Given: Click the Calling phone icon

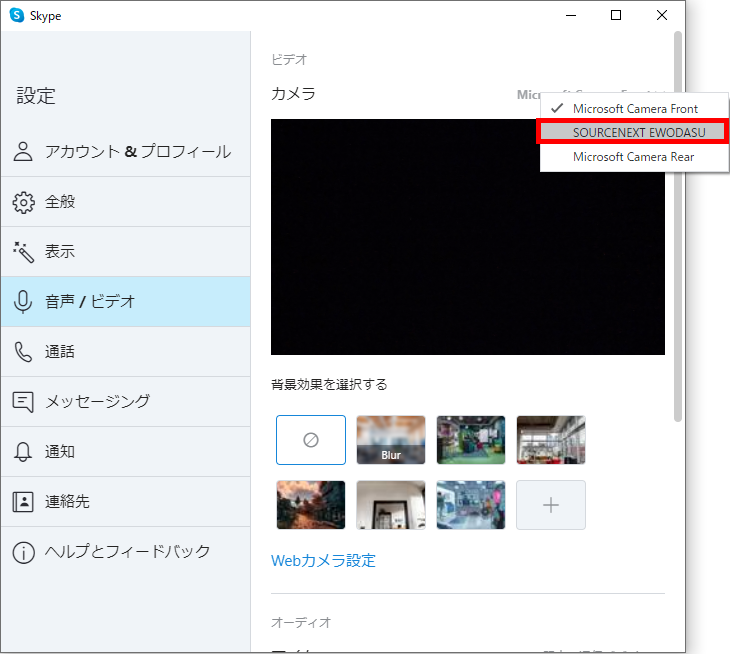Looking at the screenshot, I should 23,352.
